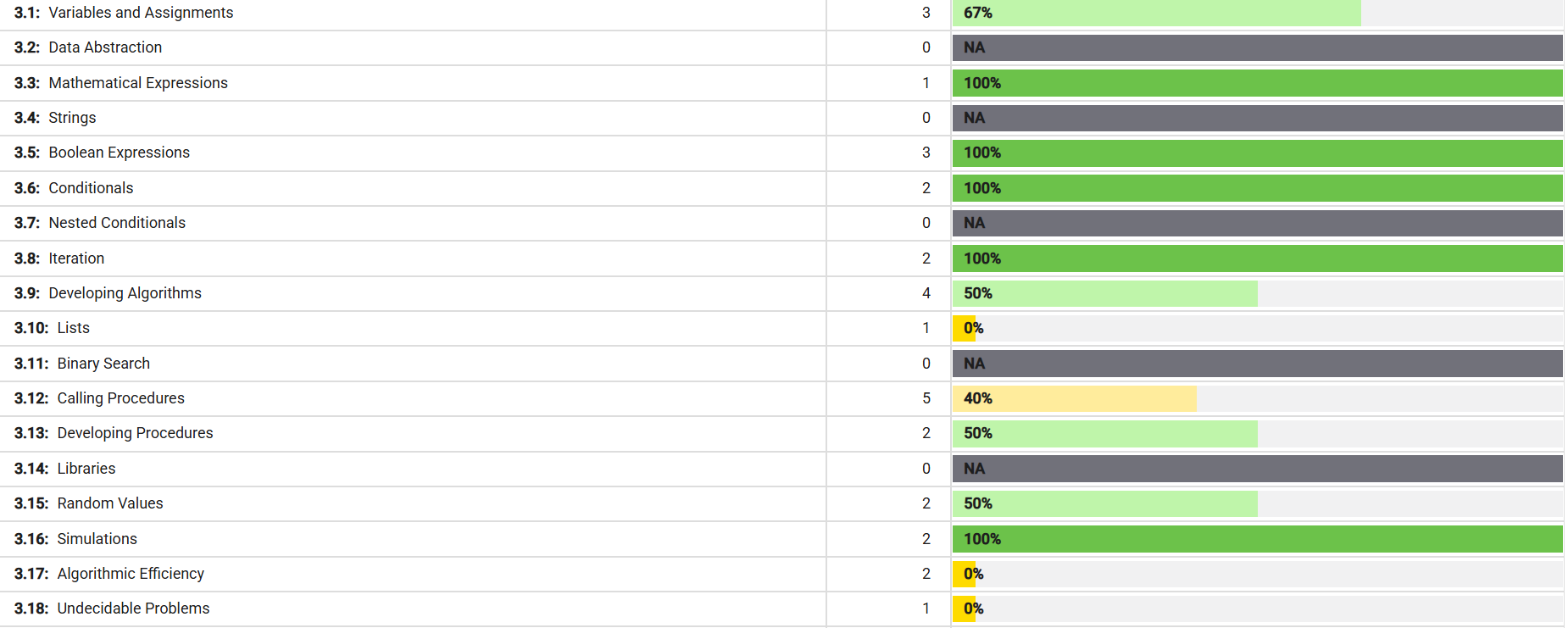
Task: Click the 0% bar for Algorithmic Efficiency
Action: click(965, 574)
